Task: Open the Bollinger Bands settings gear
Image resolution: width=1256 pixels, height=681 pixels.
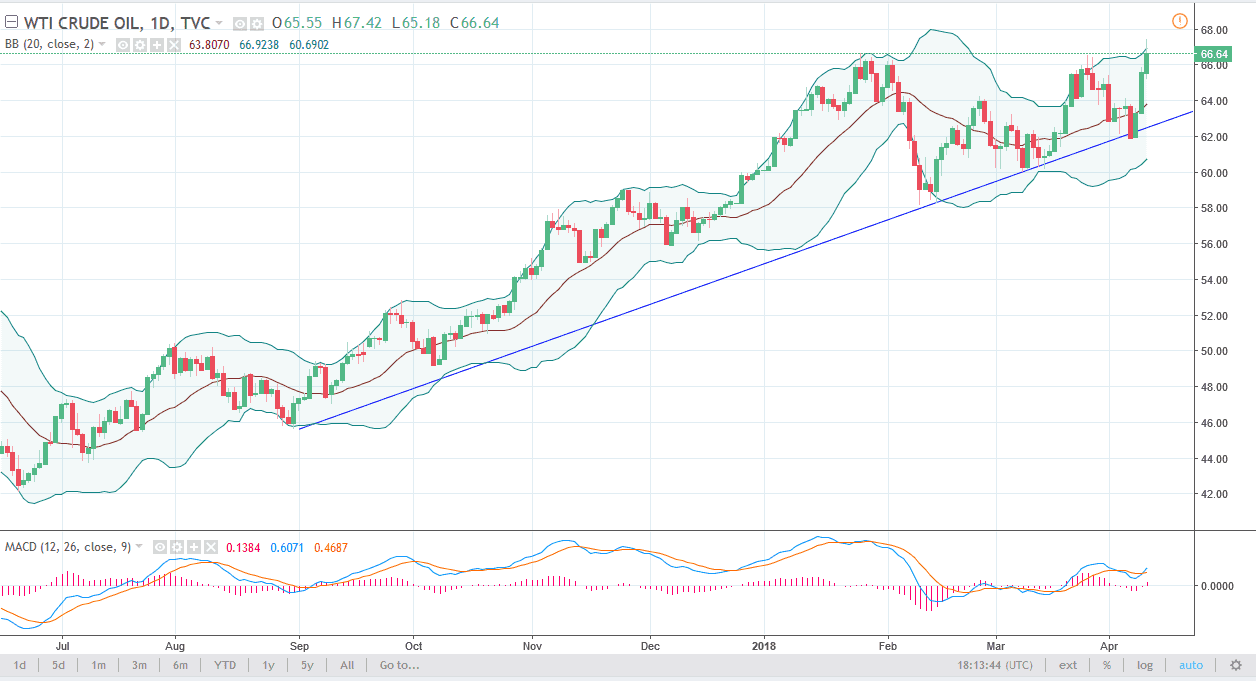Action: point(139,44)
